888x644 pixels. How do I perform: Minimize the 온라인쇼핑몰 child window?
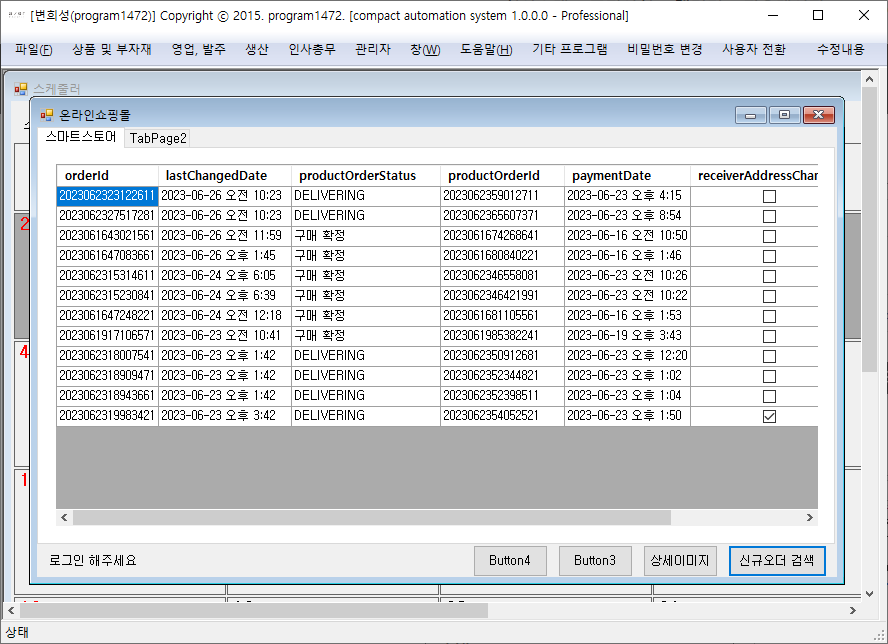pyautogui.click(x=750, y=115)
